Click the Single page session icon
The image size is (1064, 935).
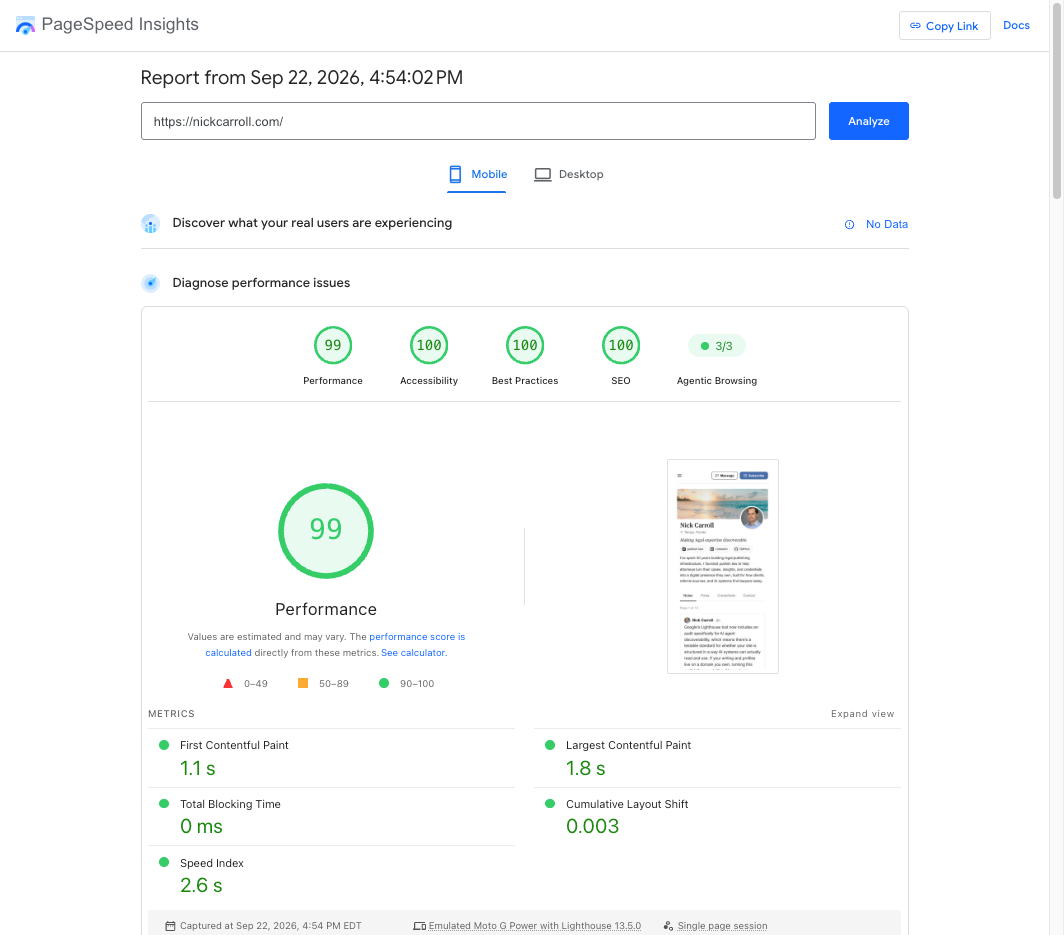click(x=668, y=926)
